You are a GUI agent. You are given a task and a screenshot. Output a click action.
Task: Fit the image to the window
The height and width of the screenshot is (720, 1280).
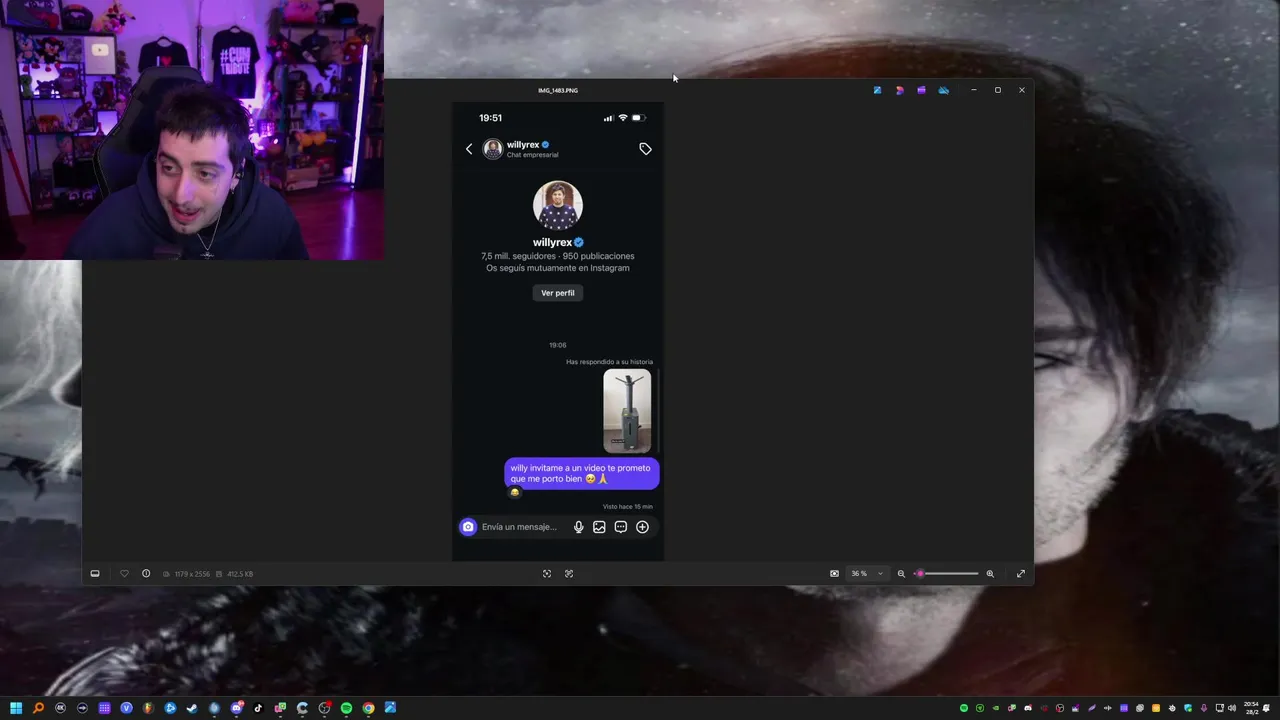pos(547,574)
